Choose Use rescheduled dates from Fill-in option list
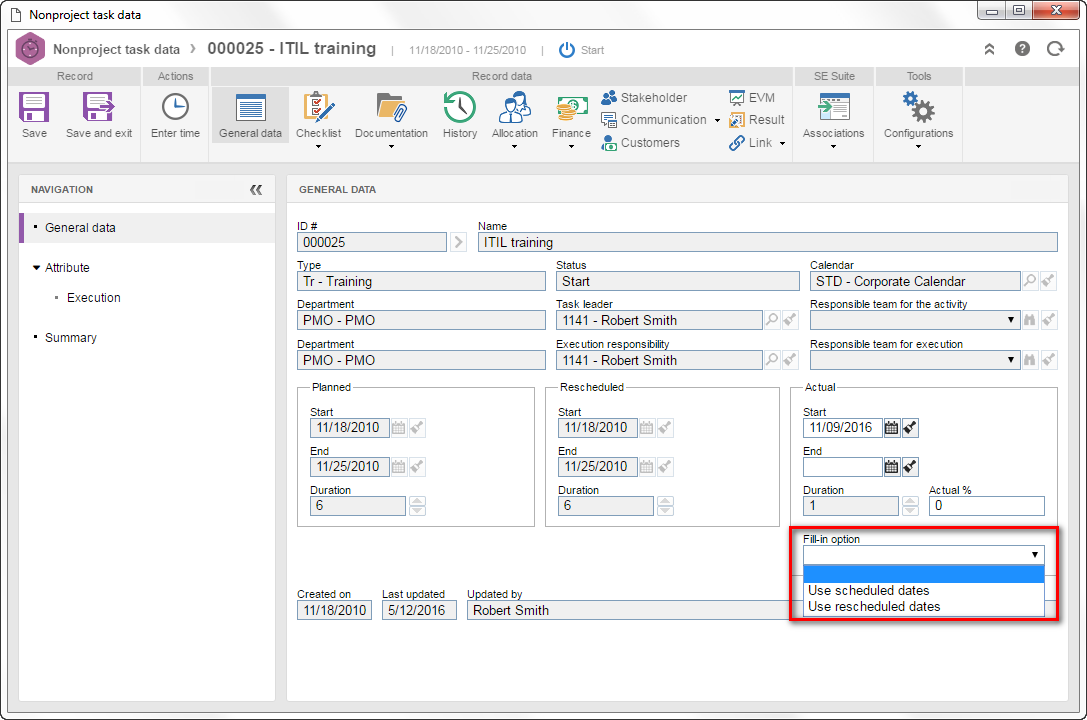1087x720 pixels. [923, 607]
